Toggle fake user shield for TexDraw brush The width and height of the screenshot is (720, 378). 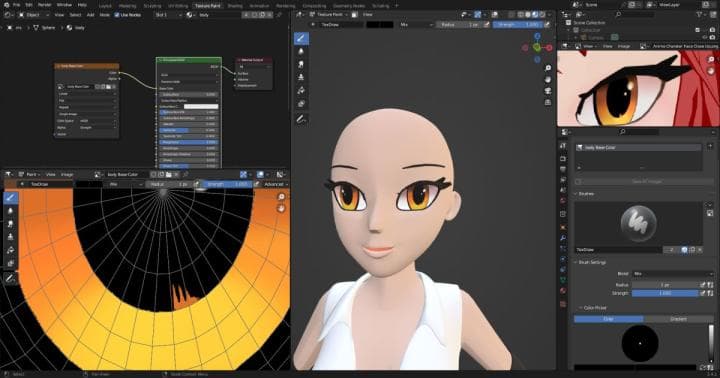pos(685,249)
